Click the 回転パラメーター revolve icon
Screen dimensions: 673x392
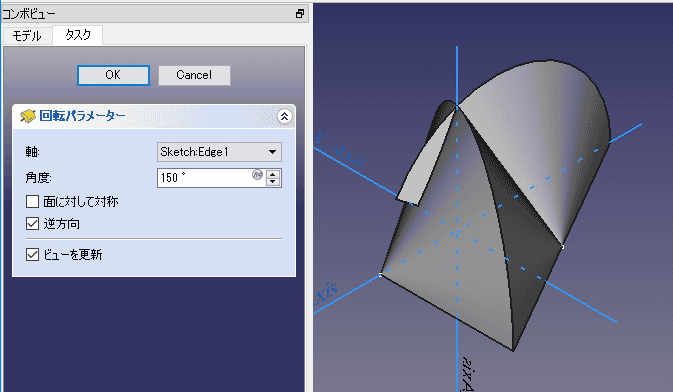point(28,116)
